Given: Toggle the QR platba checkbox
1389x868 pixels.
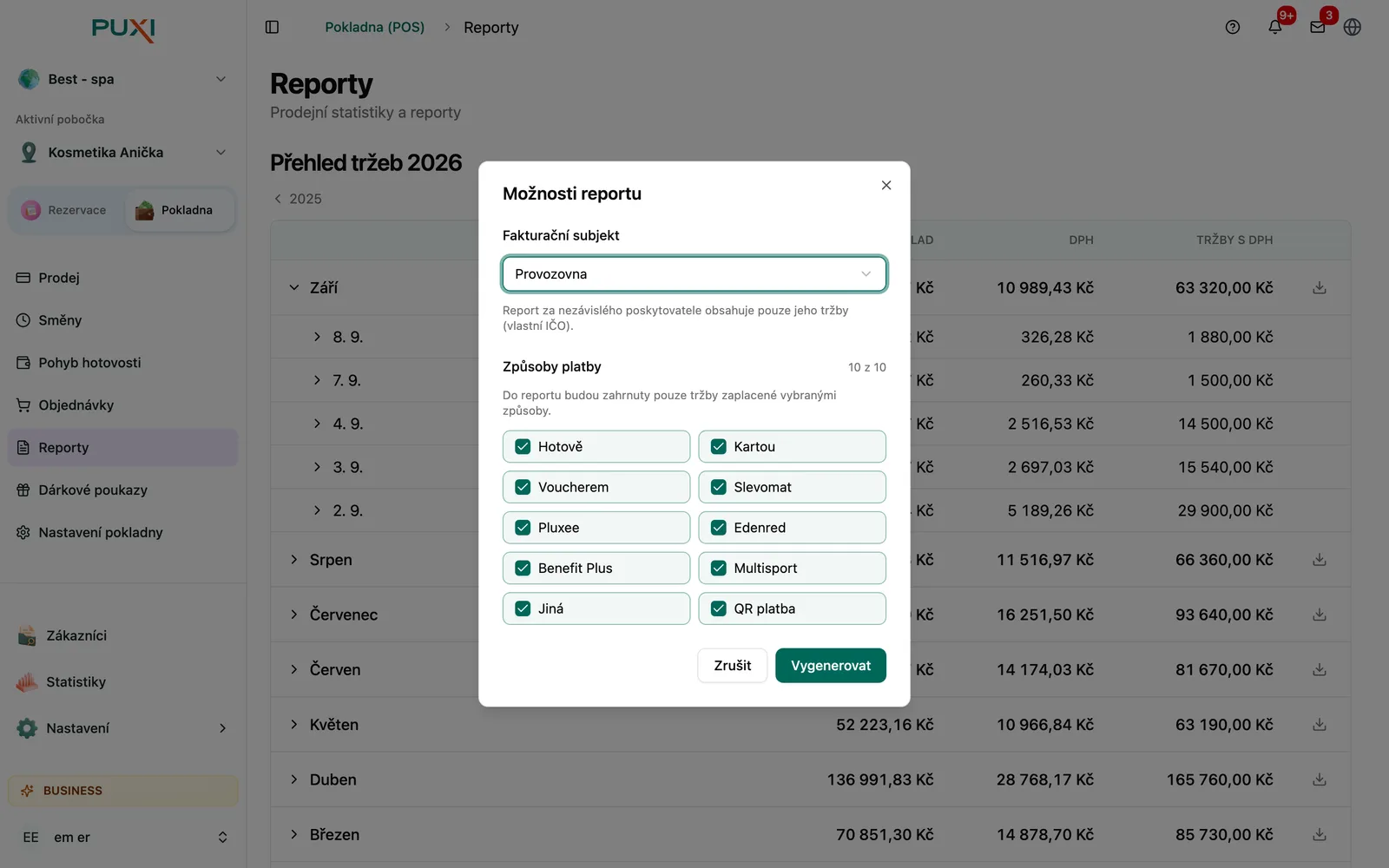Looking at the screenshot, I should pyautogui.click(x=719, y=608).
